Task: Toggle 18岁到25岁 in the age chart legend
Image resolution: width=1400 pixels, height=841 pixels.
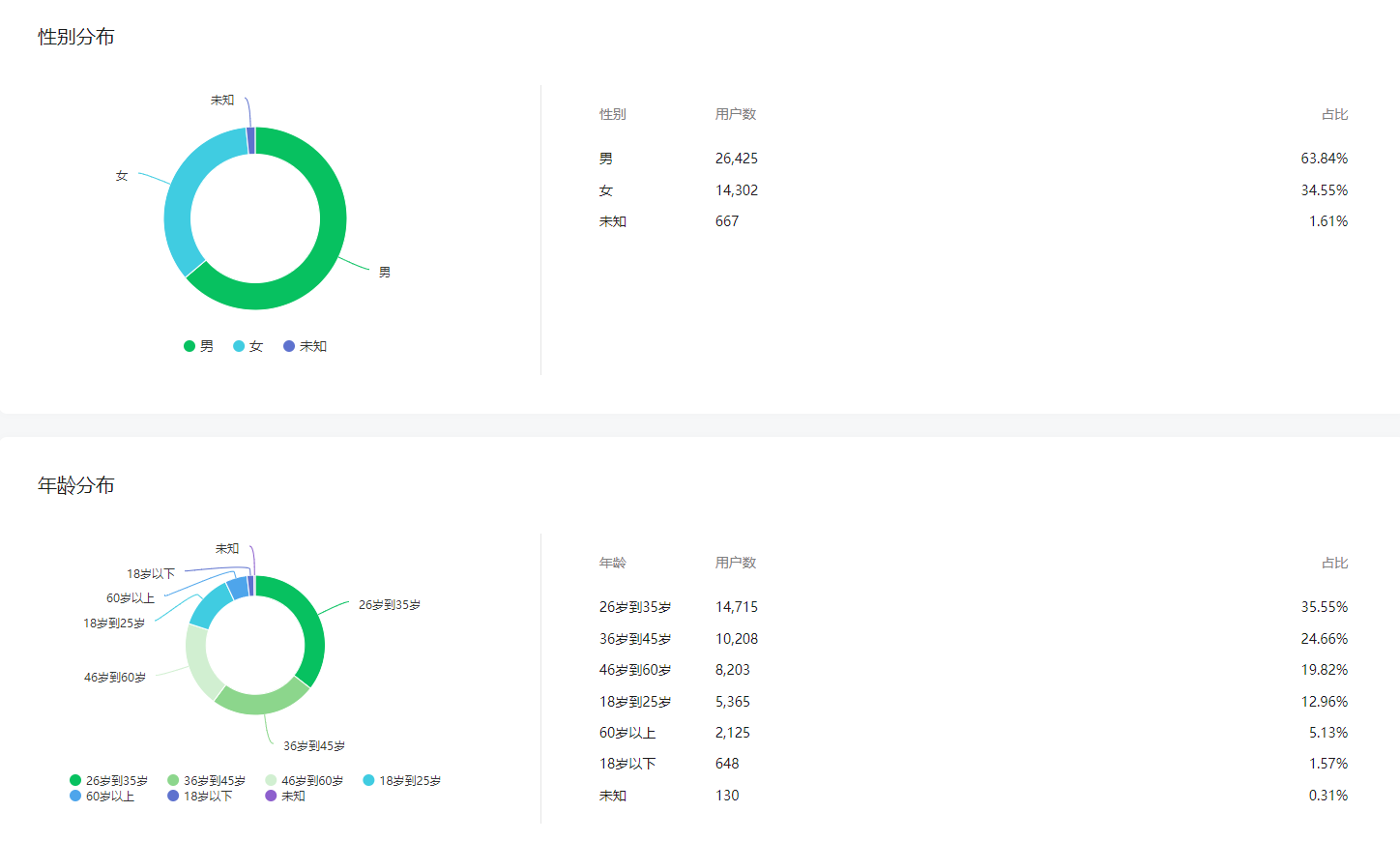Action: (x=402, y=780)
